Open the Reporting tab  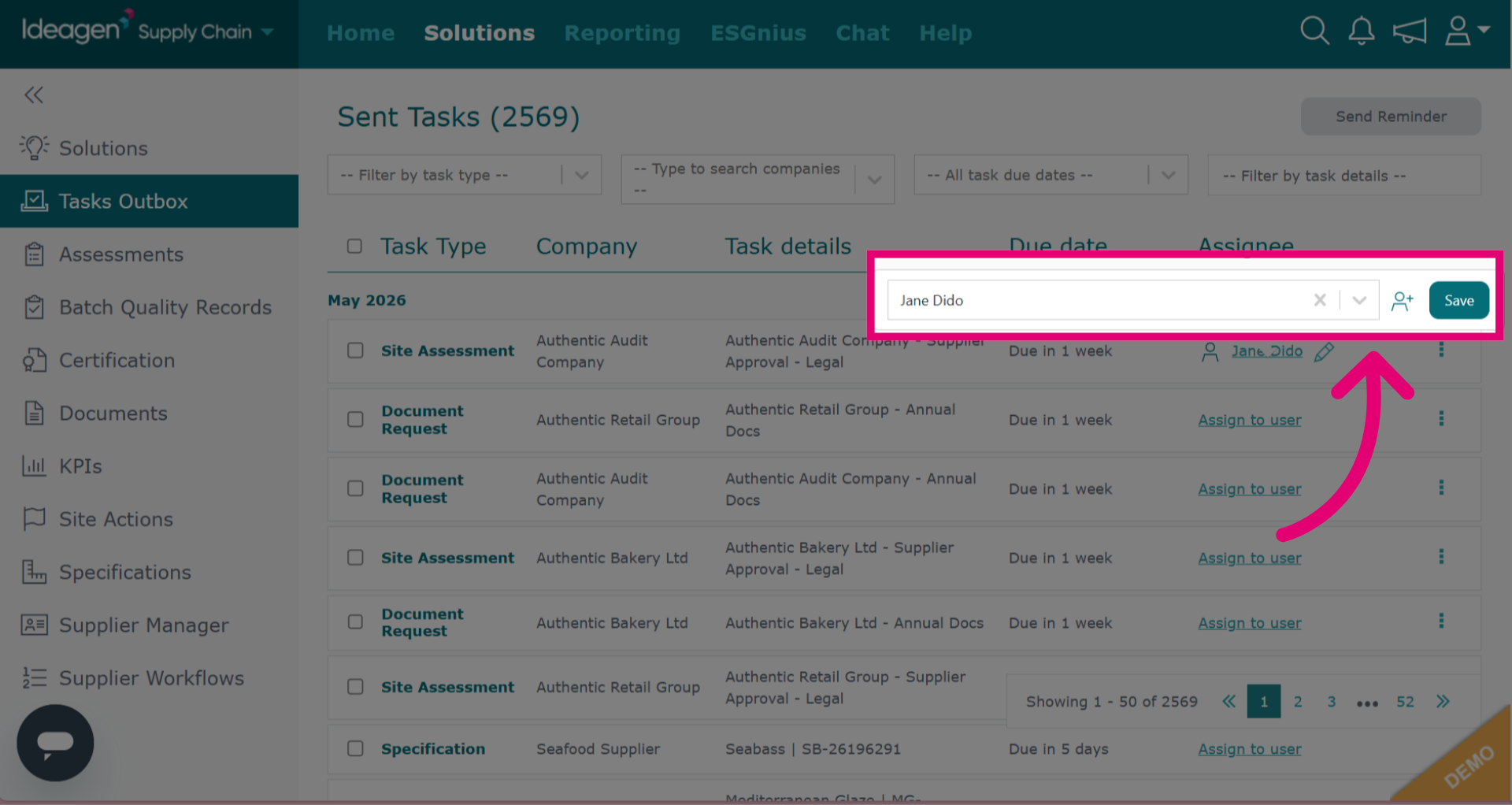(x=622, y=33)
